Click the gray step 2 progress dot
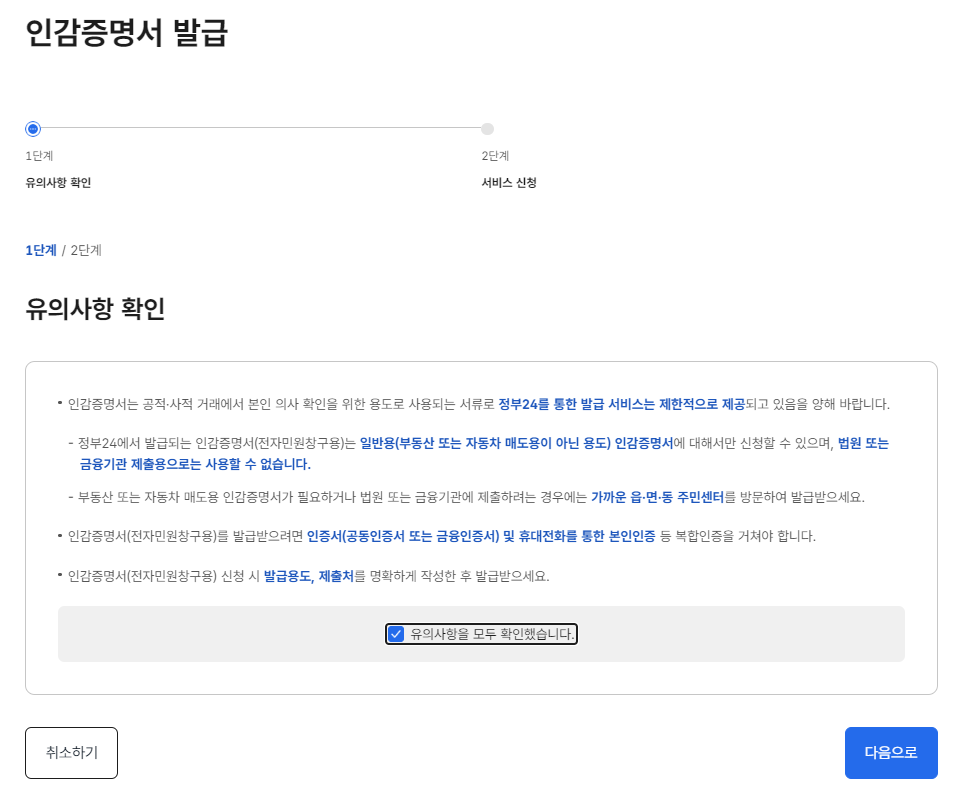Screen dimensions: 975x805 pyautogui.click(x=487, y=128)
